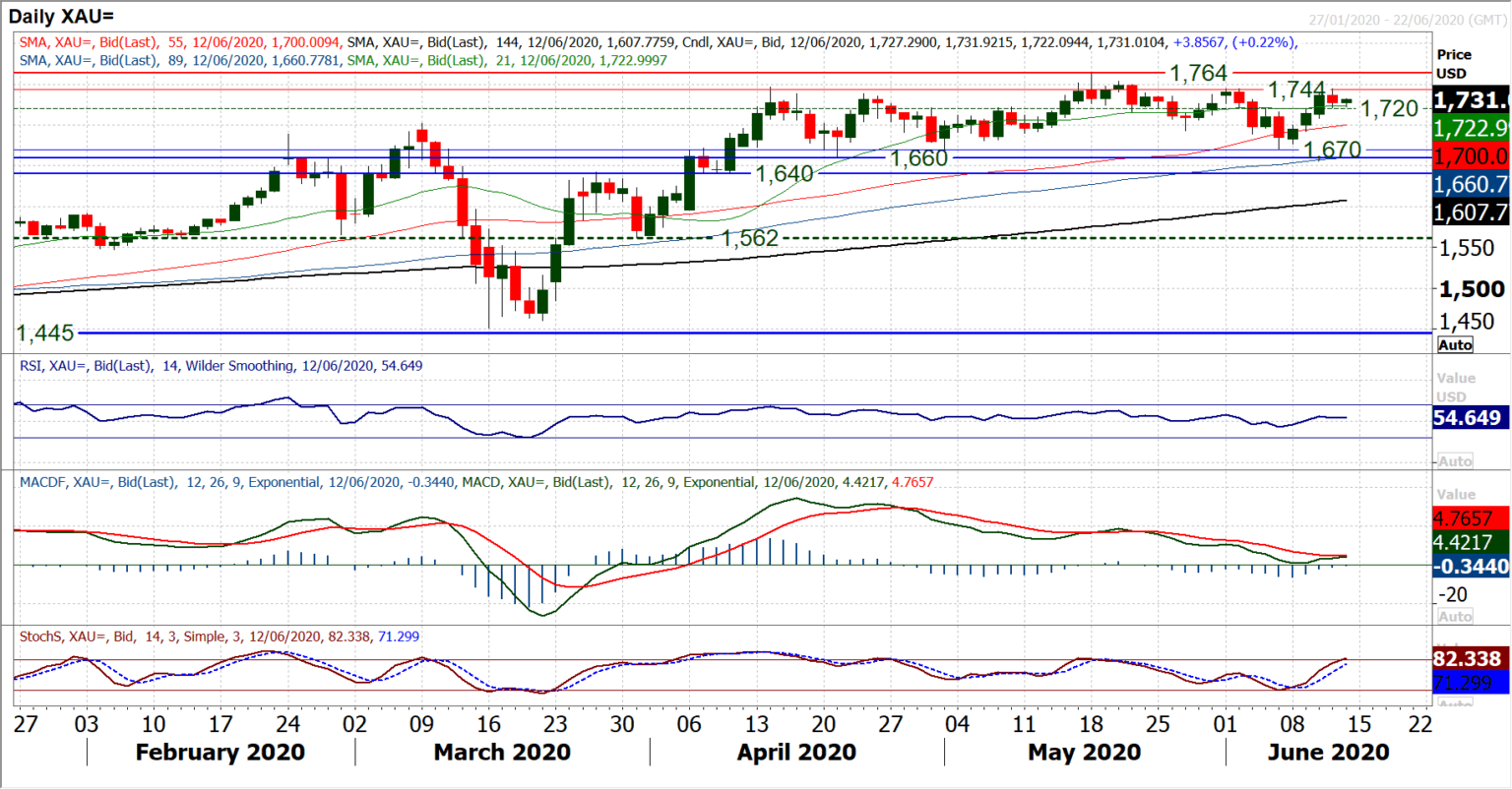The image size is (1512, 789).
Task: Click the -0.3440 MACDF value box
Action: click(1469, 565)
